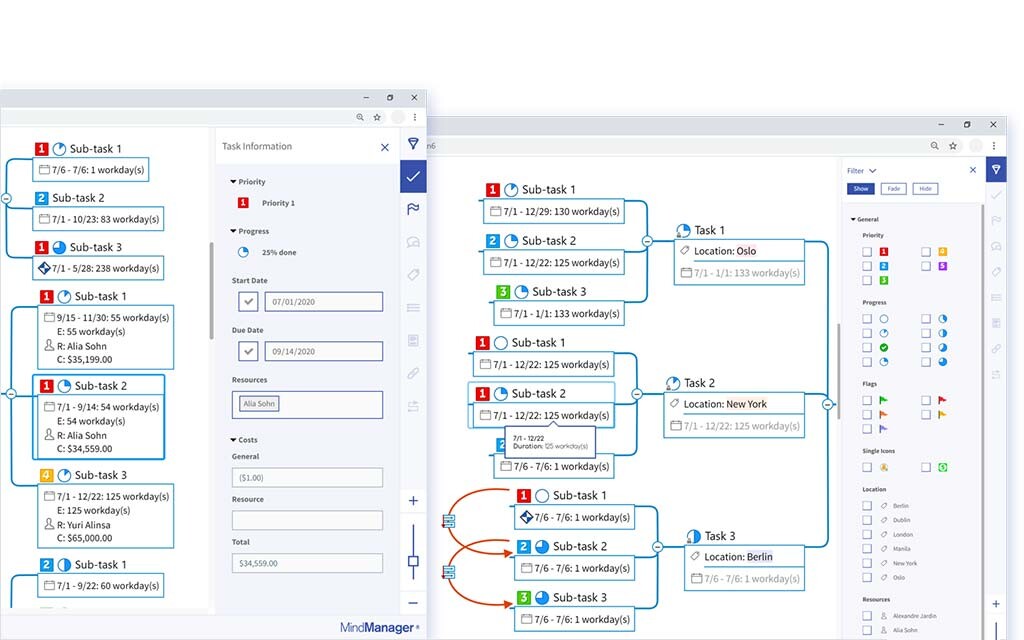The image size is (1024, 640).
Task: Open filter icon in left window sidebar
Action: pyautogui.click(x=413, y=144)
